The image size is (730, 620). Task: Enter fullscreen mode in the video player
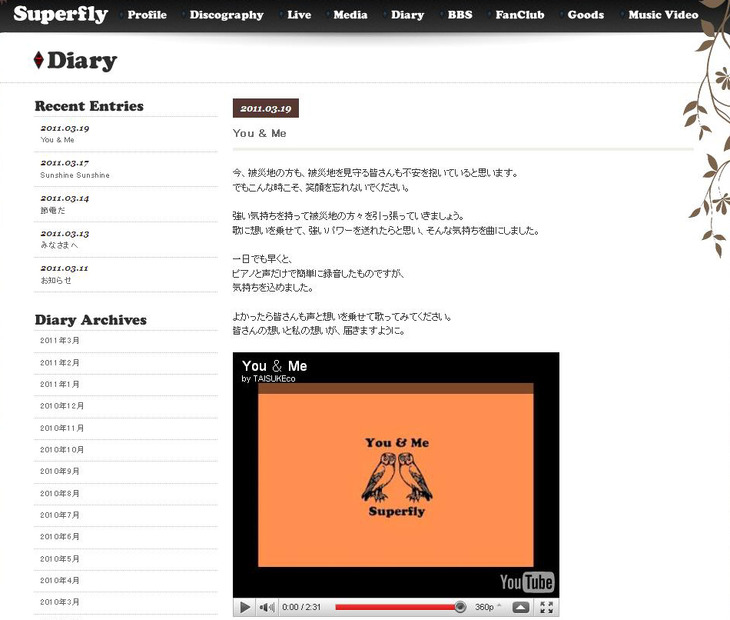point(547,607)
